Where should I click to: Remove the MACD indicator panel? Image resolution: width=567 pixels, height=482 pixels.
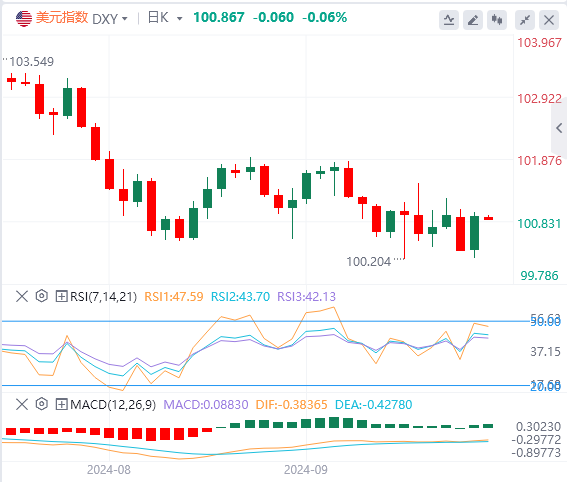click(22, 404)
